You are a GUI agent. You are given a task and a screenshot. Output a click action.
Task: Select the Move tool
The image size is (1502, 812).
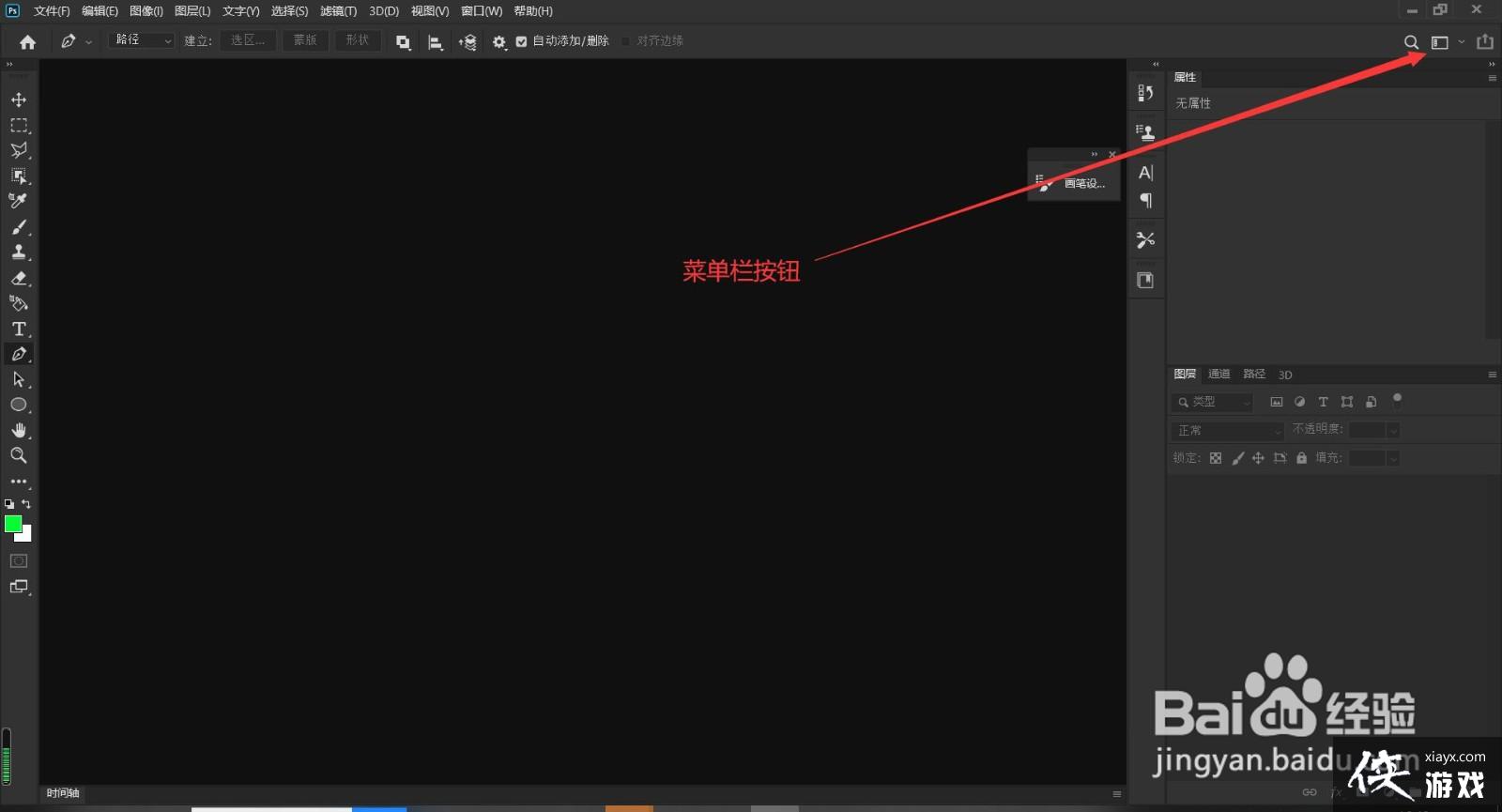point(19,100)
